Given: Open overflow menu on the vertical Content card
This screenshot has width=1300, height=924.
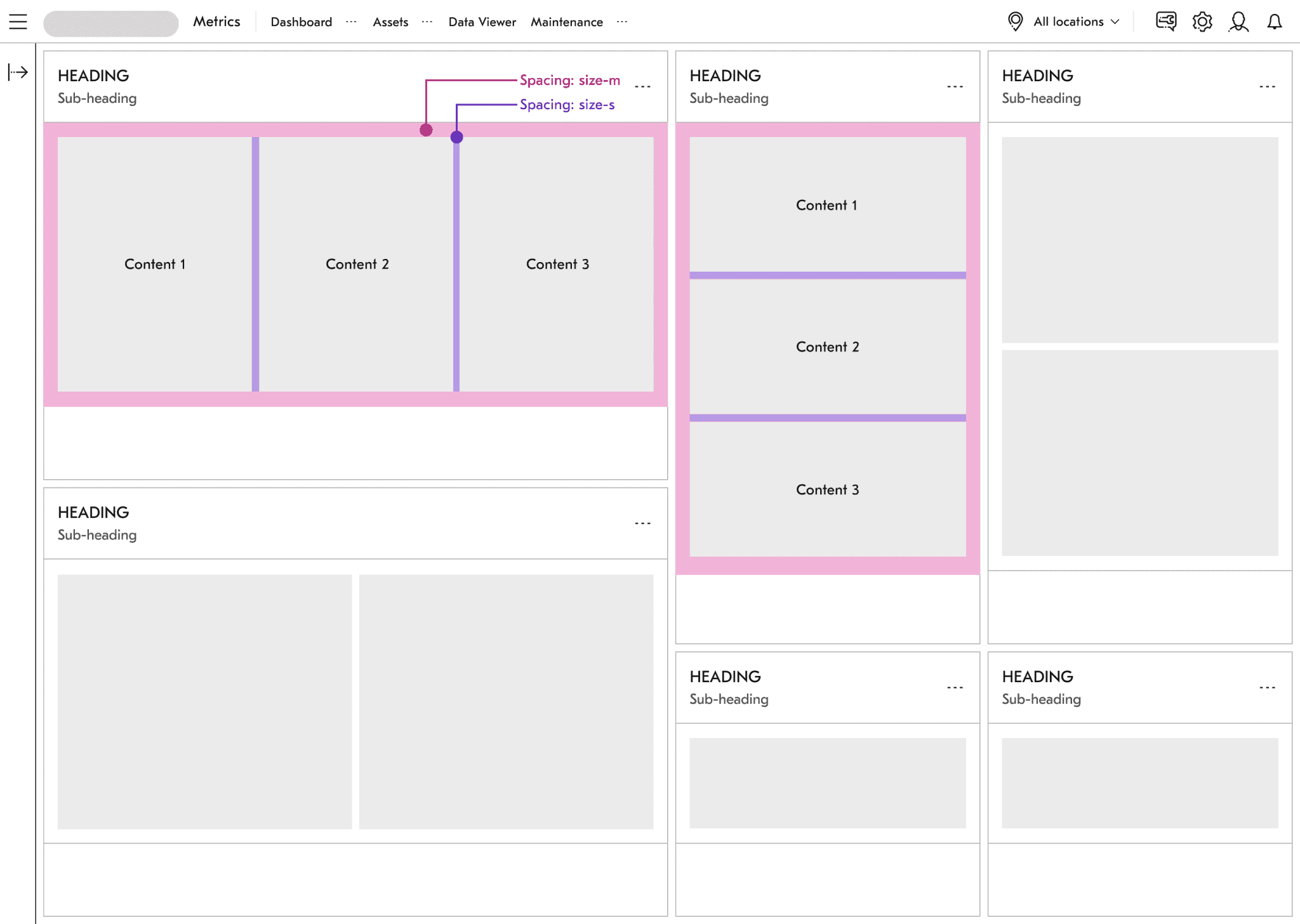Looking at the screenshot, I should point(955,86).
